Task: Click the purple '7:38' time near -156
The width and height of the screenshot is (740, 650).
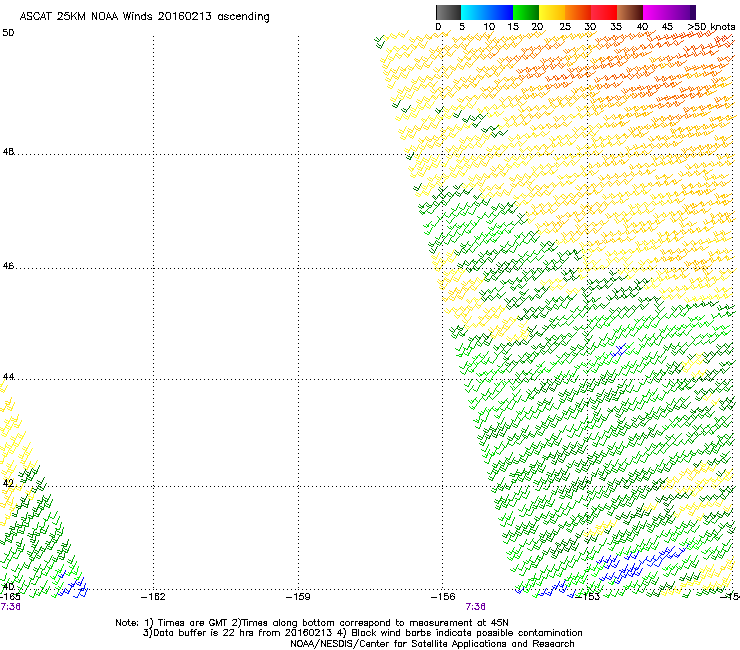Action: point(475,607)
